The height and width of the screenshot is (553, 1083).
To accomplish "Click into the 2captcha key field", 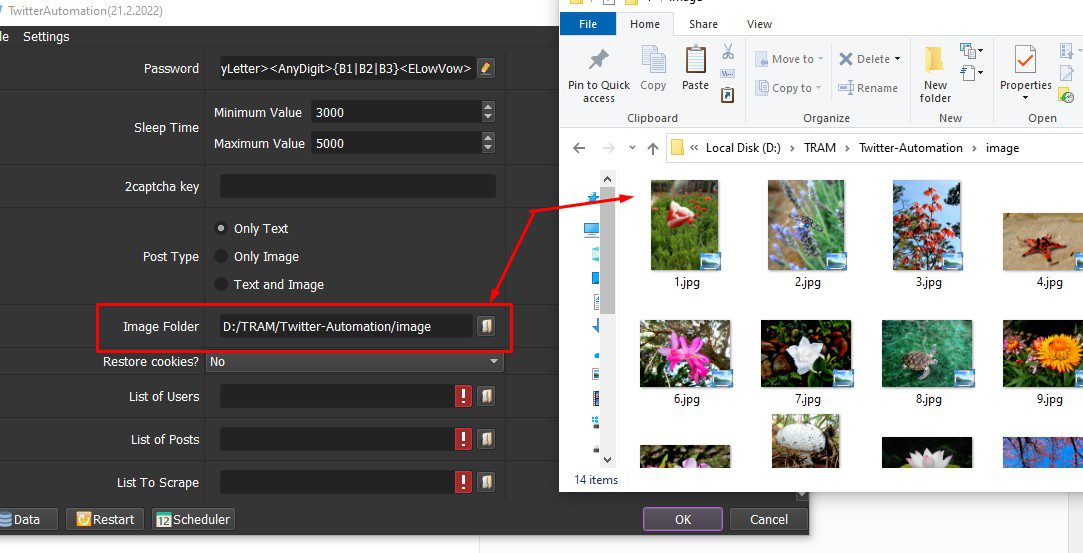I will click(357, 186).
